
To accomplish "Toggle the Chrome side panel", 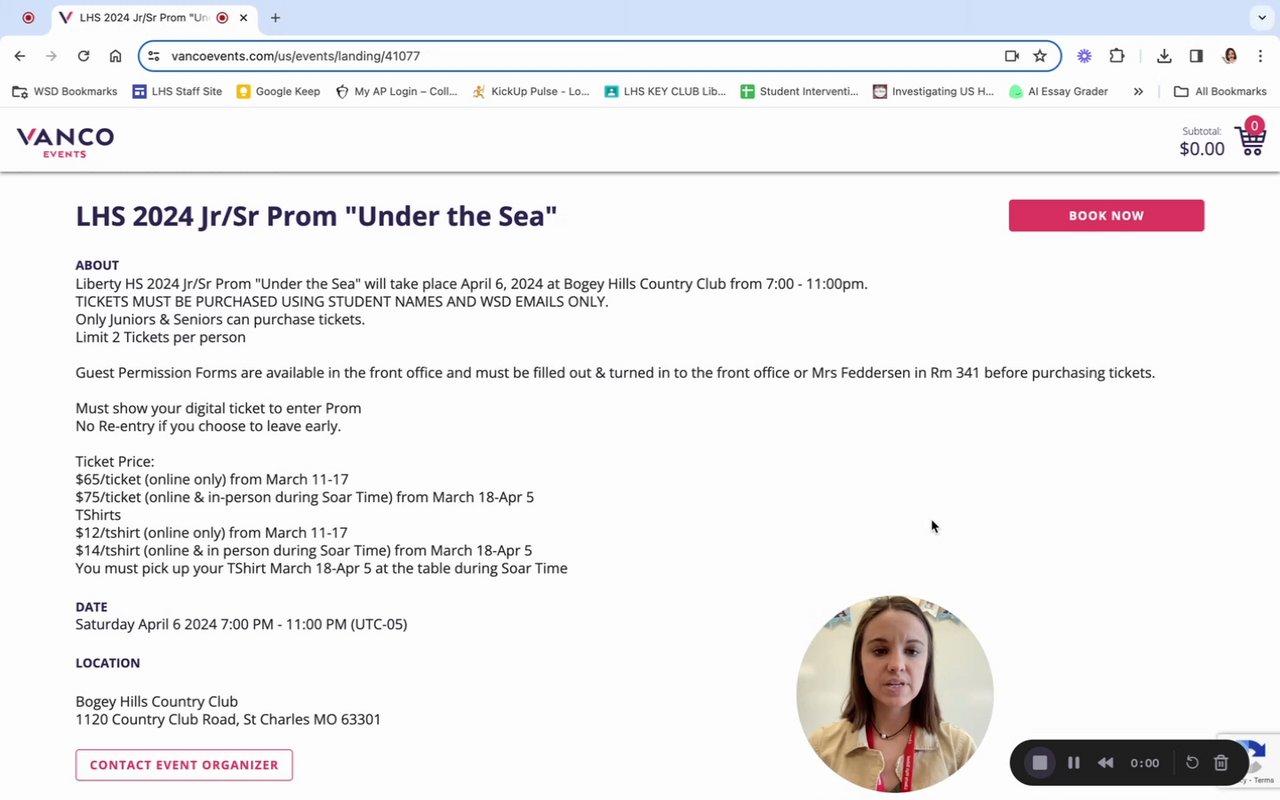I will coord(1196,56).
